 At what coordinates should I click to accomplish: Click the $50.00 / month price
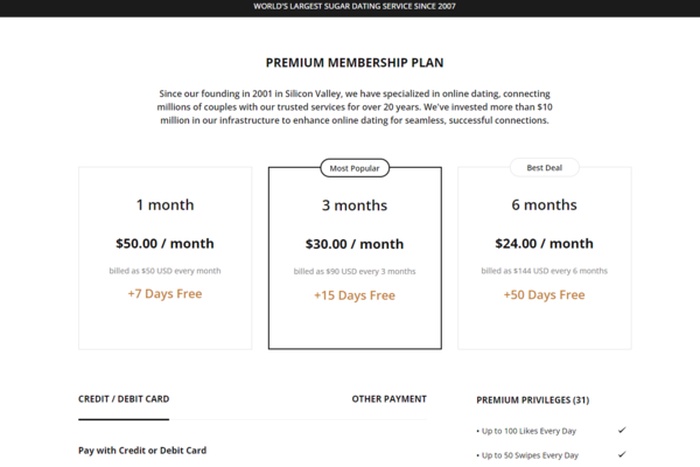165,243
